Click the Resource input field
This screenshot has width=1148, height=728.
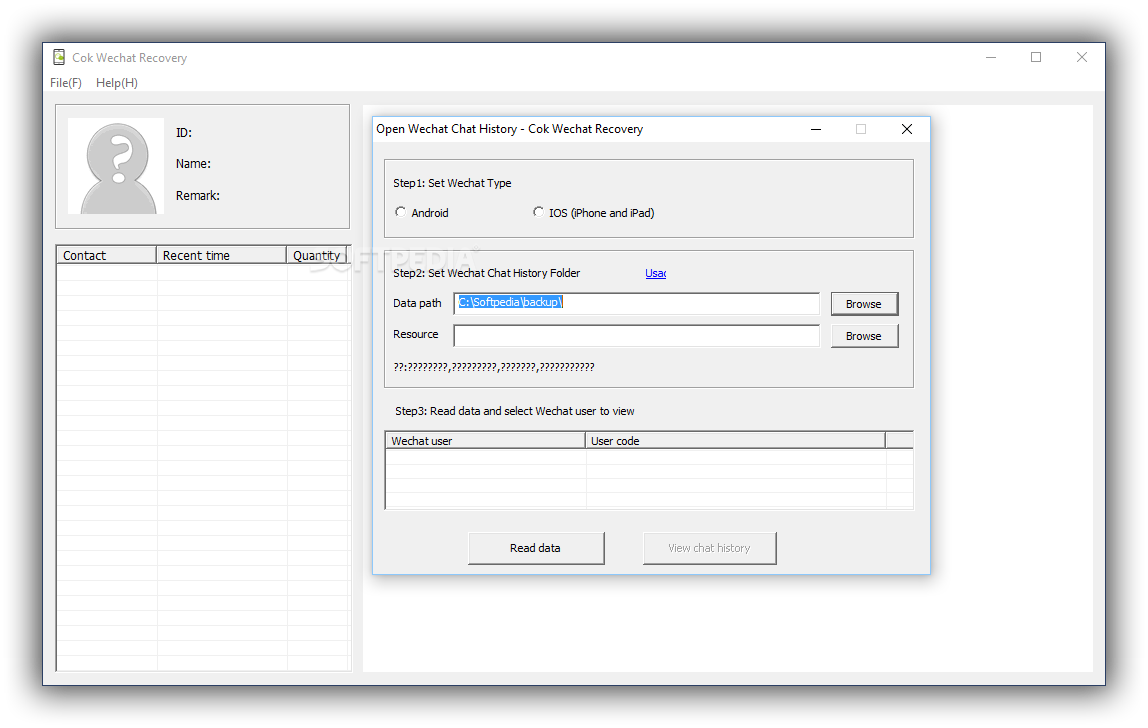coord(636,335)
